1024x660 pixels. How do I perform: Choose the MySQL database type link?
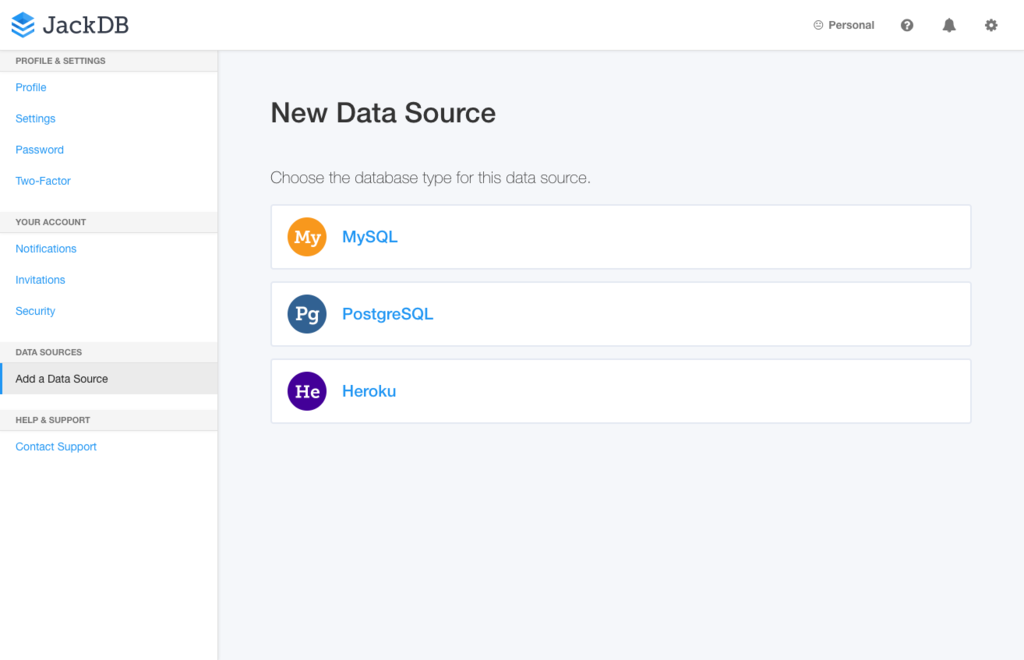coord(370,237)
